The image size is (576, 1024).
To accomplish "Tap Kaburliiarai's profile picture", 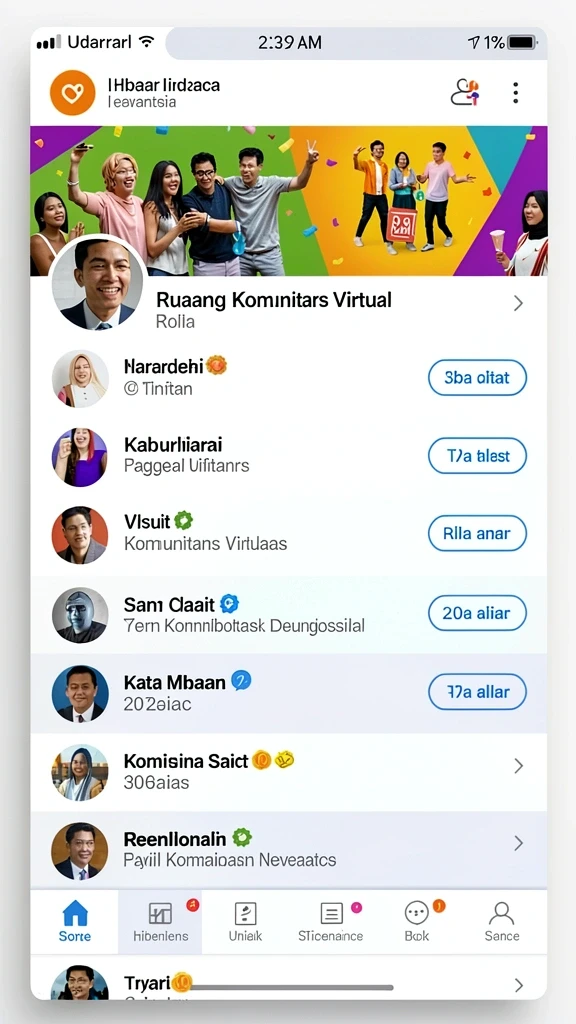I will tap(80, 457).
